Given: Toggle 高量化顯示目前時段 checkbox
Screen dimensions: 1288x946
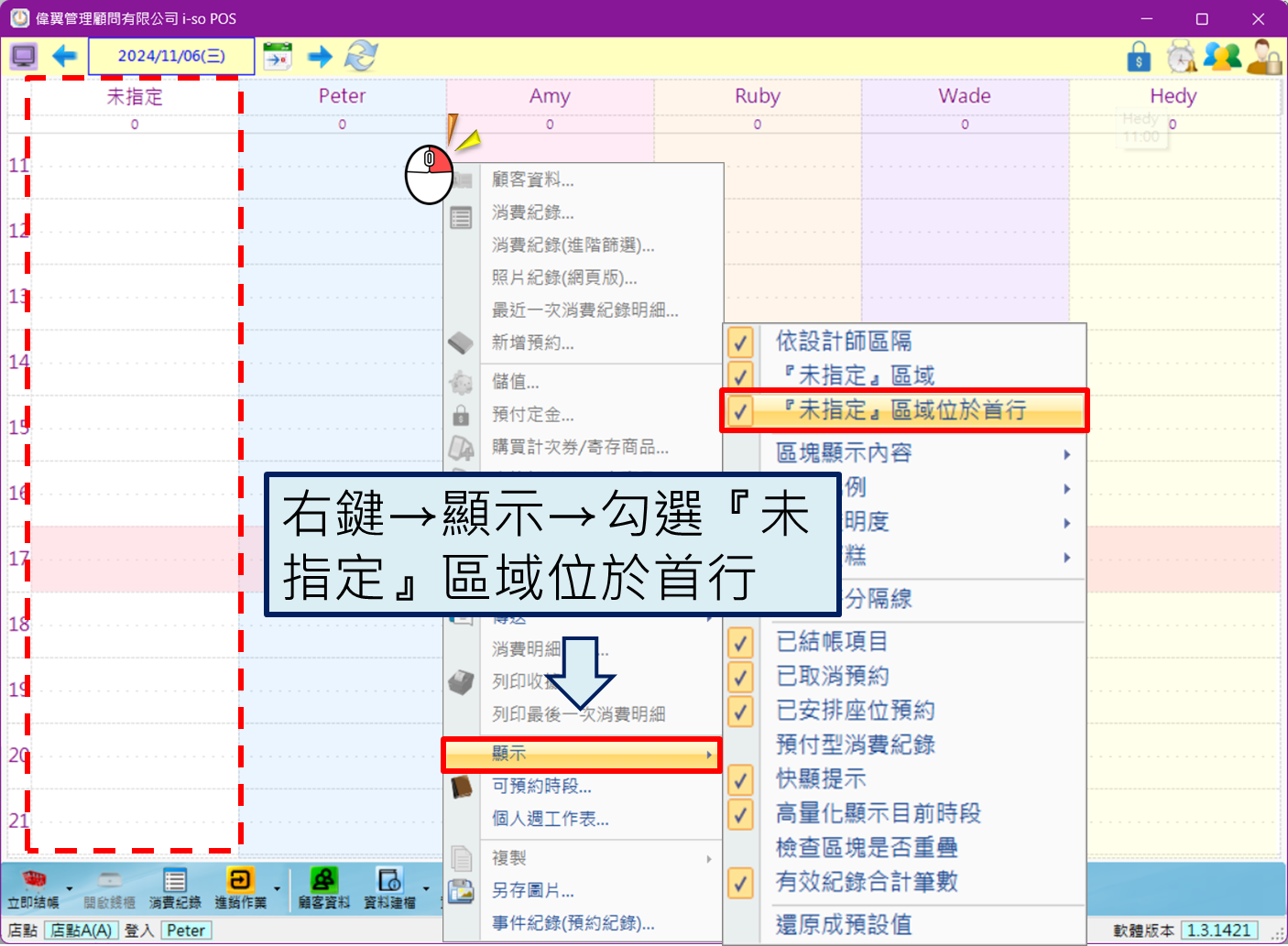Looking at the screenshot, I should [x=740, y=813].
